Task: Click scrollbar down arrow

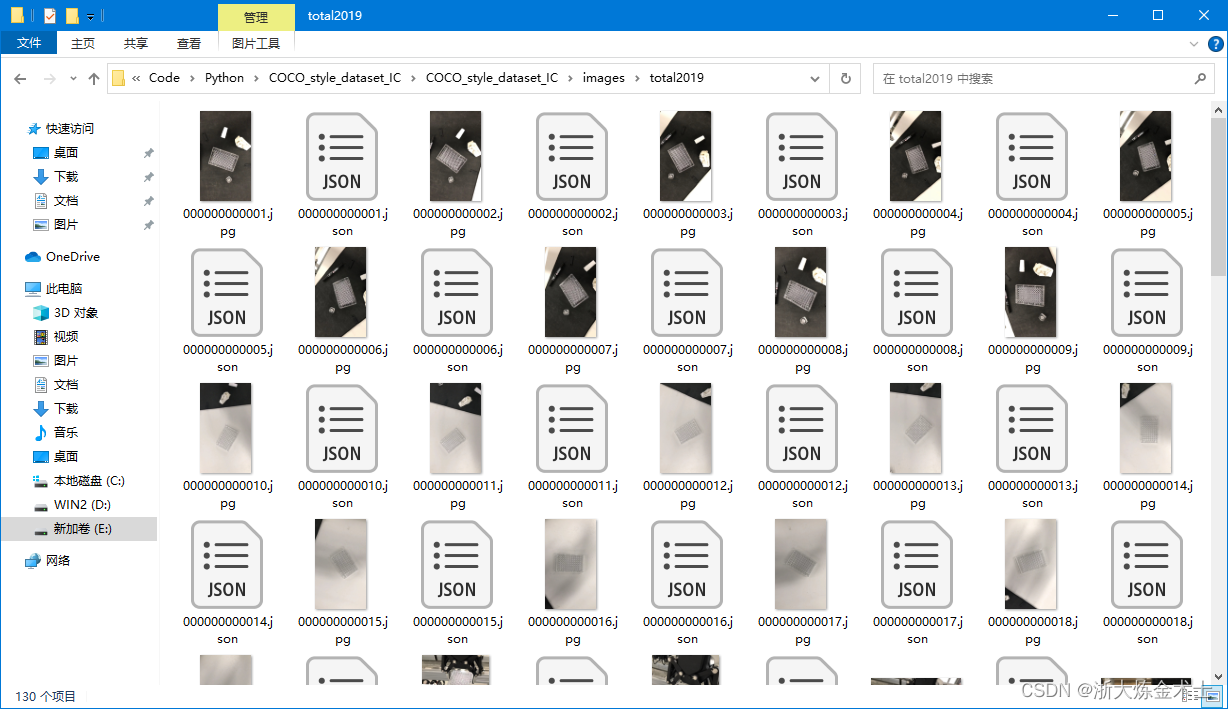Action: click(x=1219, y=678)
